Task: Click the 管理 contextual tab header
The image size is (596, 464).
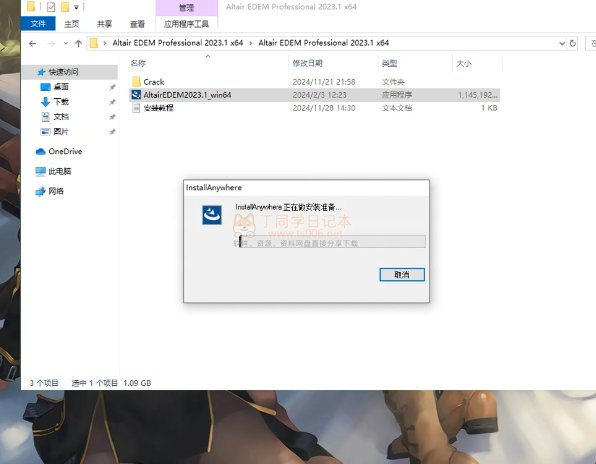Action: point(187,8)
